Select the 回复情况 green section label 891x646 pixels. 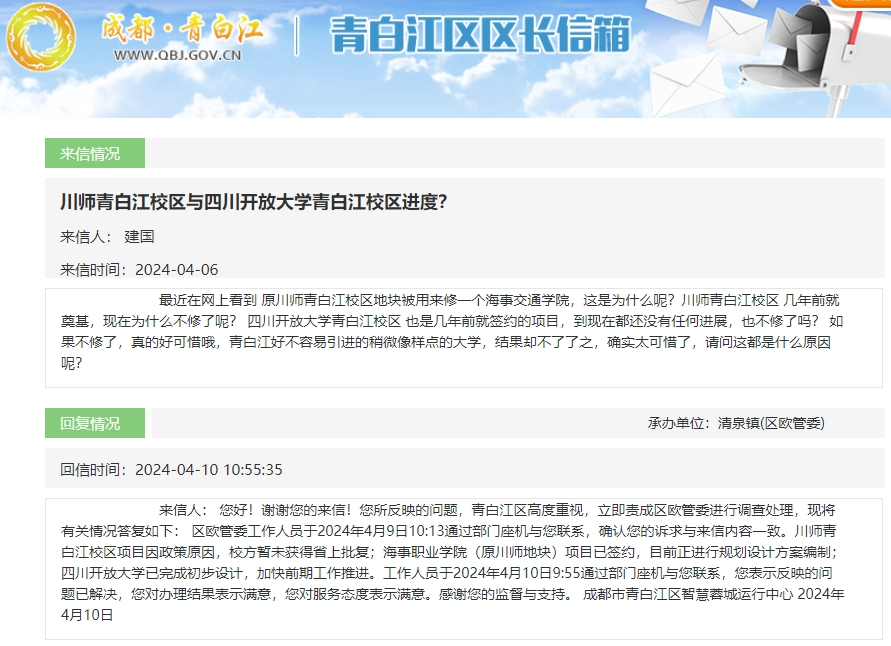pyautogui.click(x=95, y=423)
